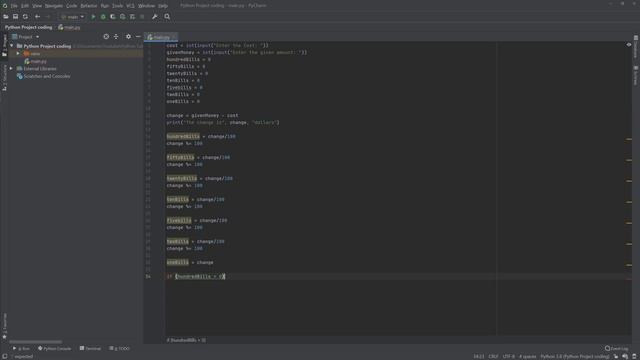Open the Python Console tool window

point(54,349)
